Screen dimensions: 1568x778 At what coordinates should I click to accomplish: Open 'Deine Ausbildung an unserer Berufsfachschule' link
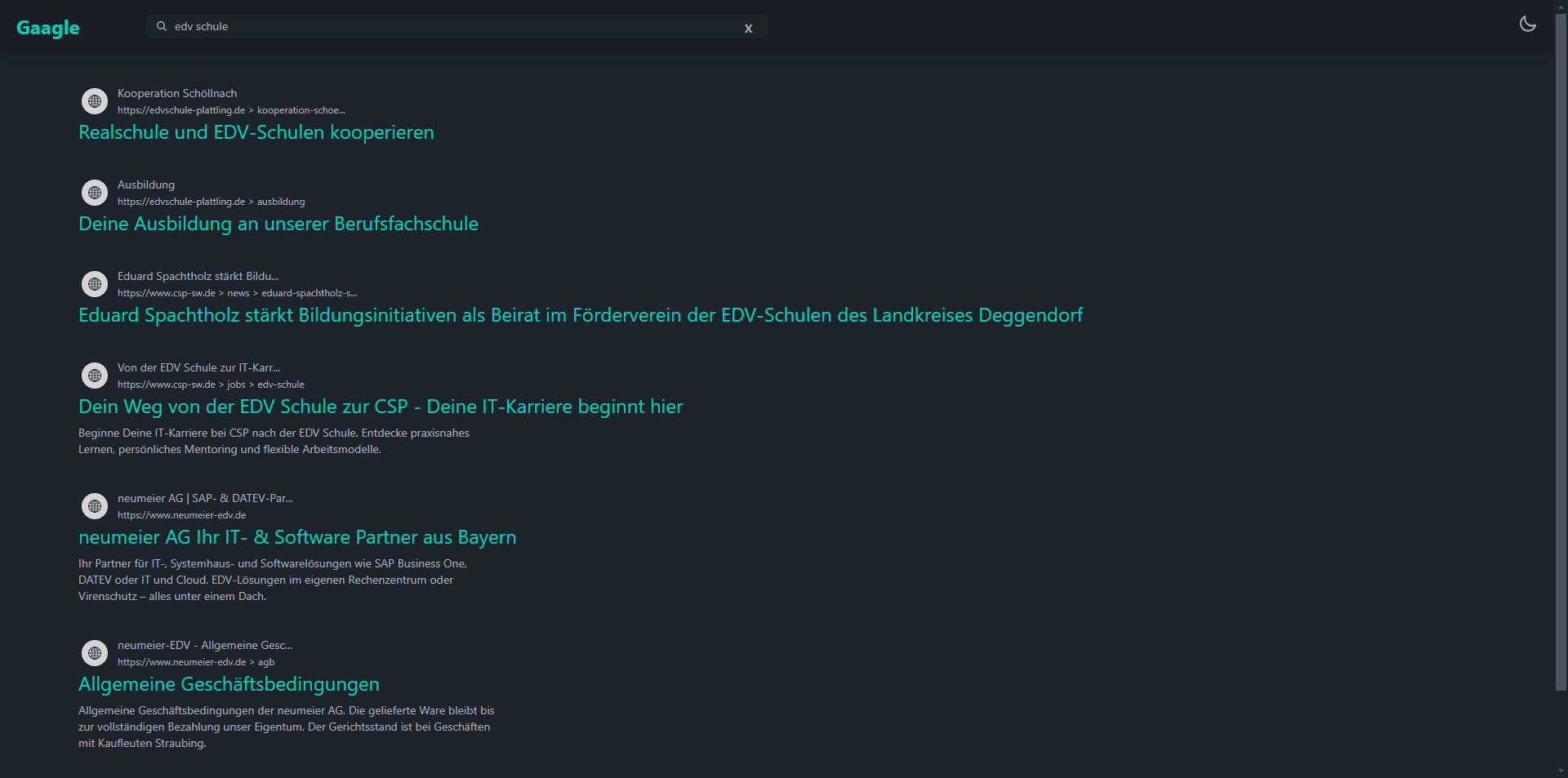click(278, 224)
